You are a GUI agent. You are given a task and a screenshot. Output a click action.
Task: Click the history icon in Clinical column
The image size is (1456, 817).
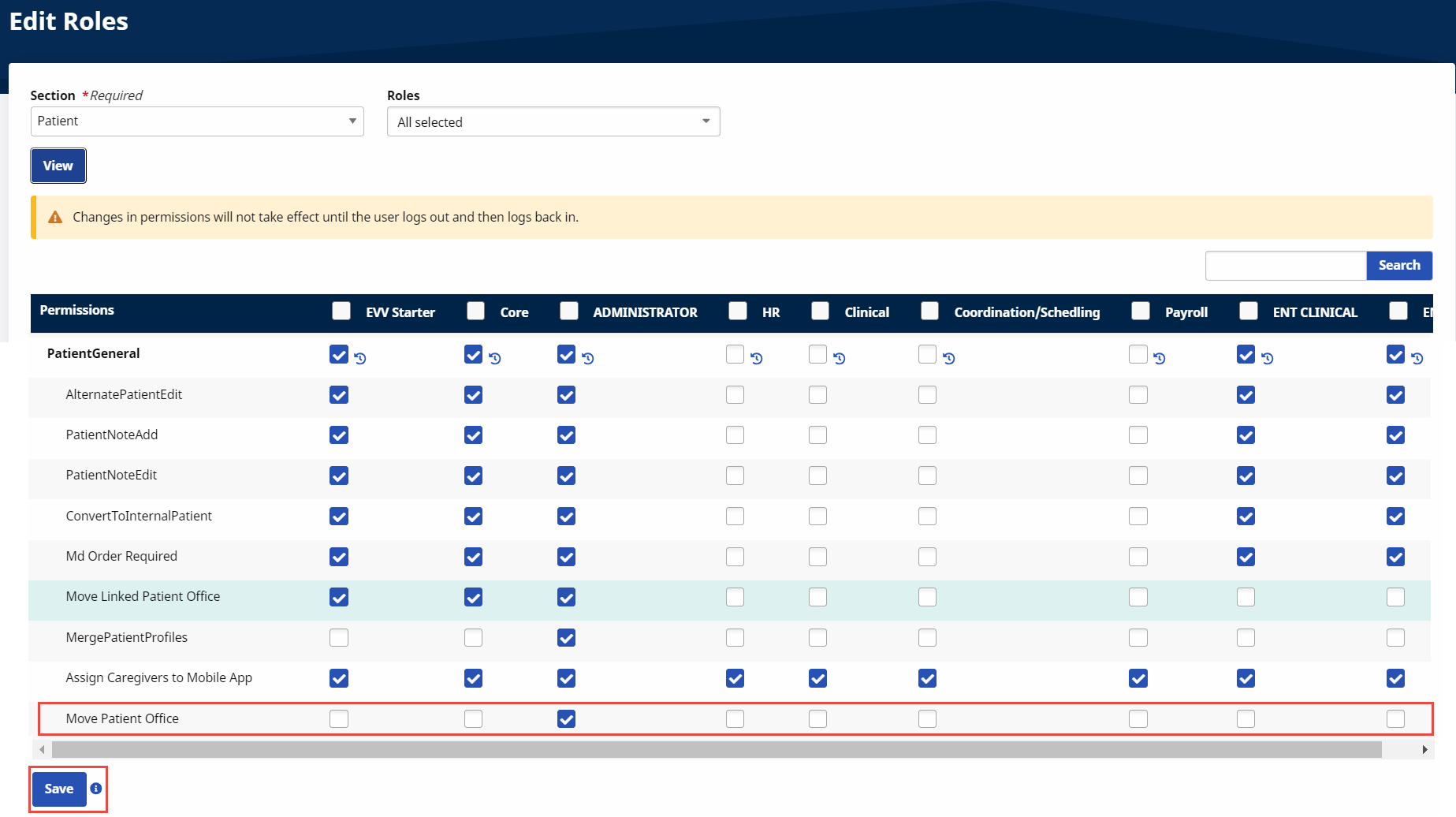840,359
